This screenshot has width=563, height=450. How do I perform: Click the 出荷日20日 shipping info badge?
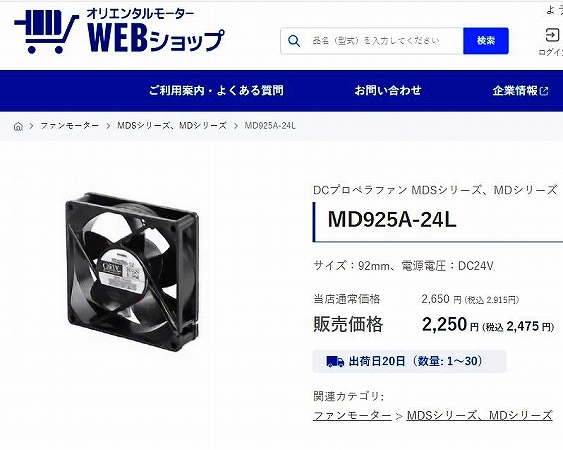coord(409,361)
